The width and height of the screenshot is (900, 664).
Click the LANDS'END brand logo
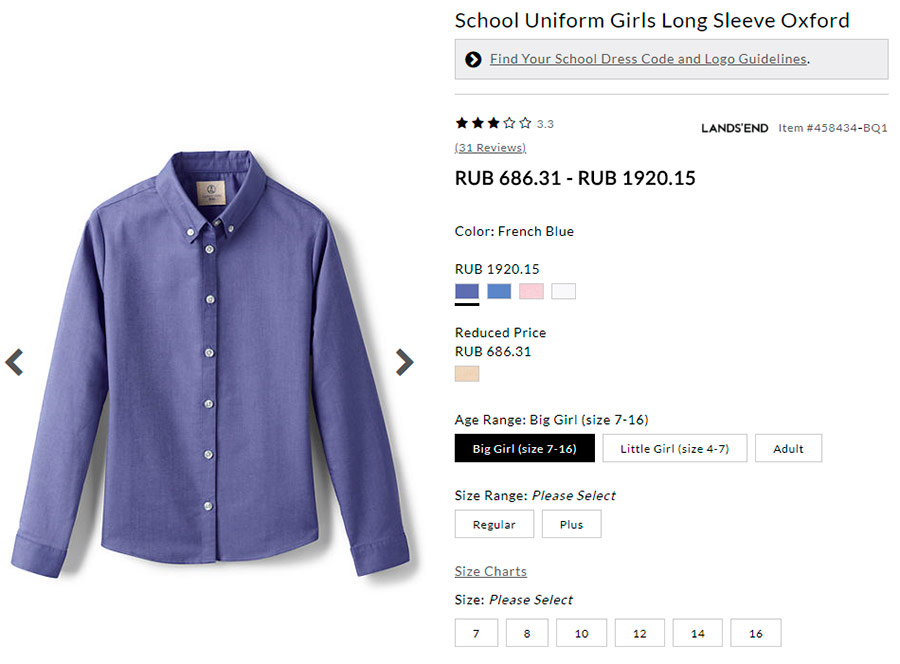(734, 127)
